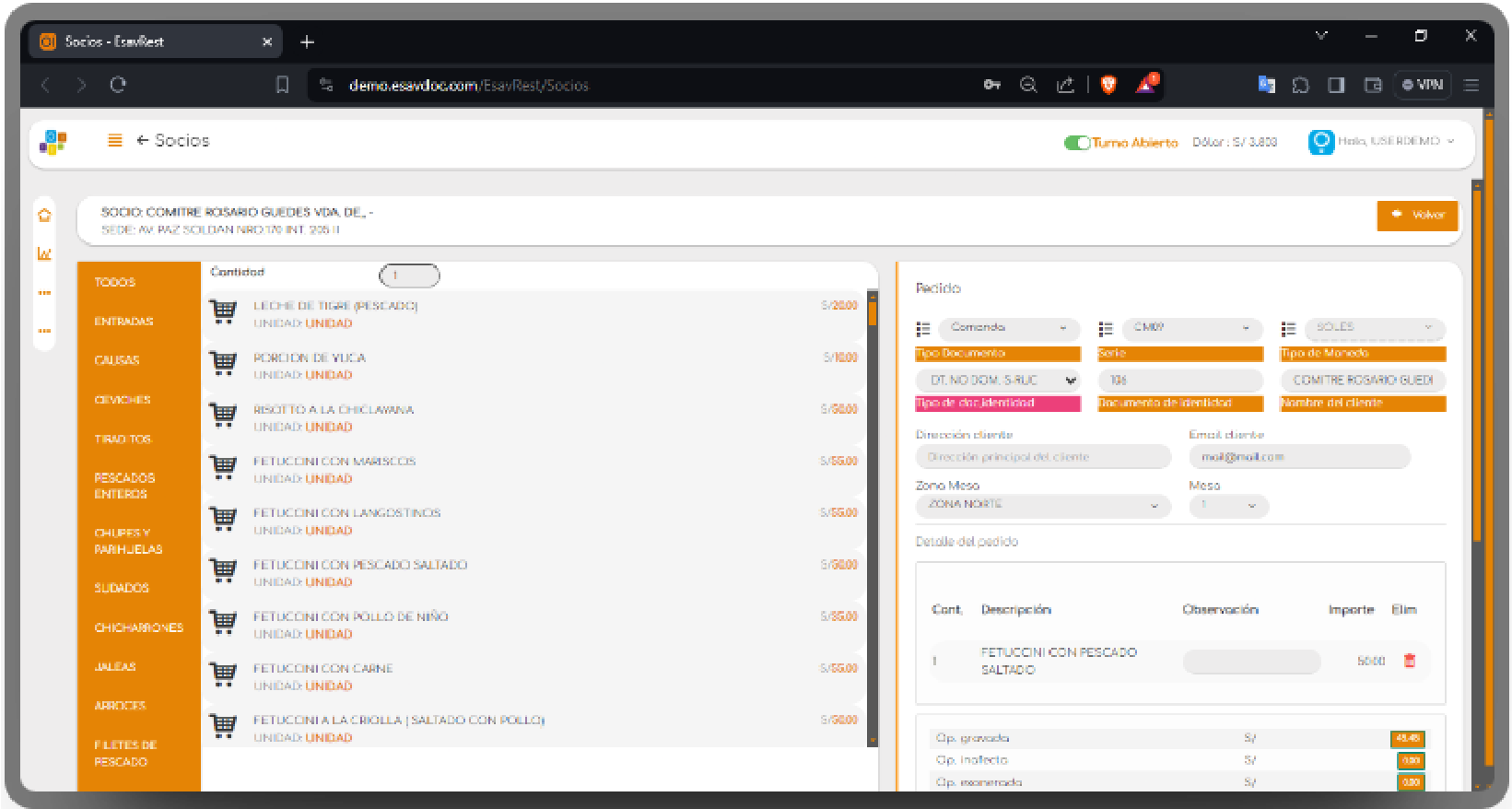This screenshot has width=1512, height=809.
Task: Add Fetucconi con Pollo de Niño to cart
Action: [x=223, y=622]
